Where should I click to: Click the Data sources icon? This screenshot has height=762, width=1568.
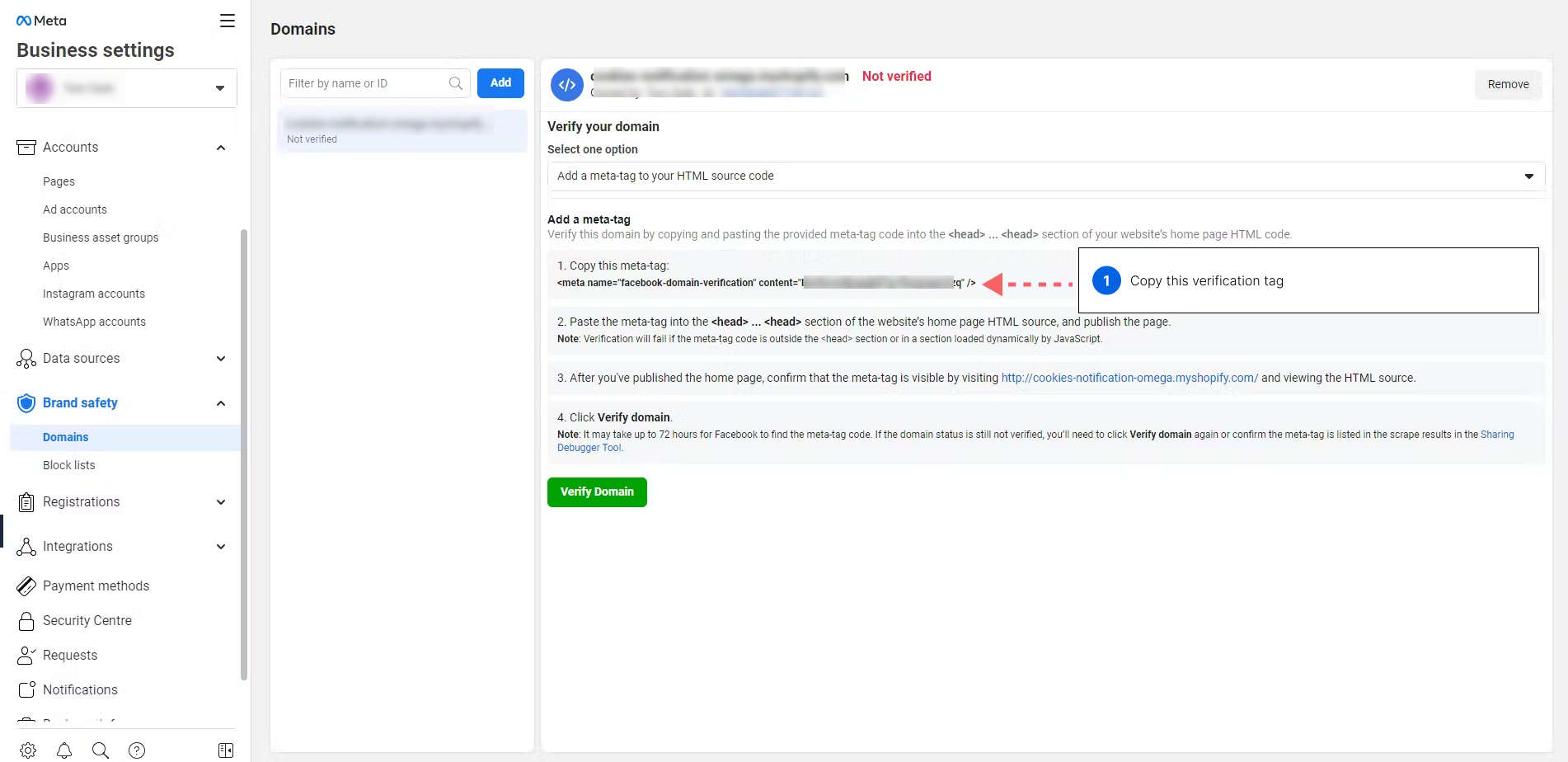[26, 359]
